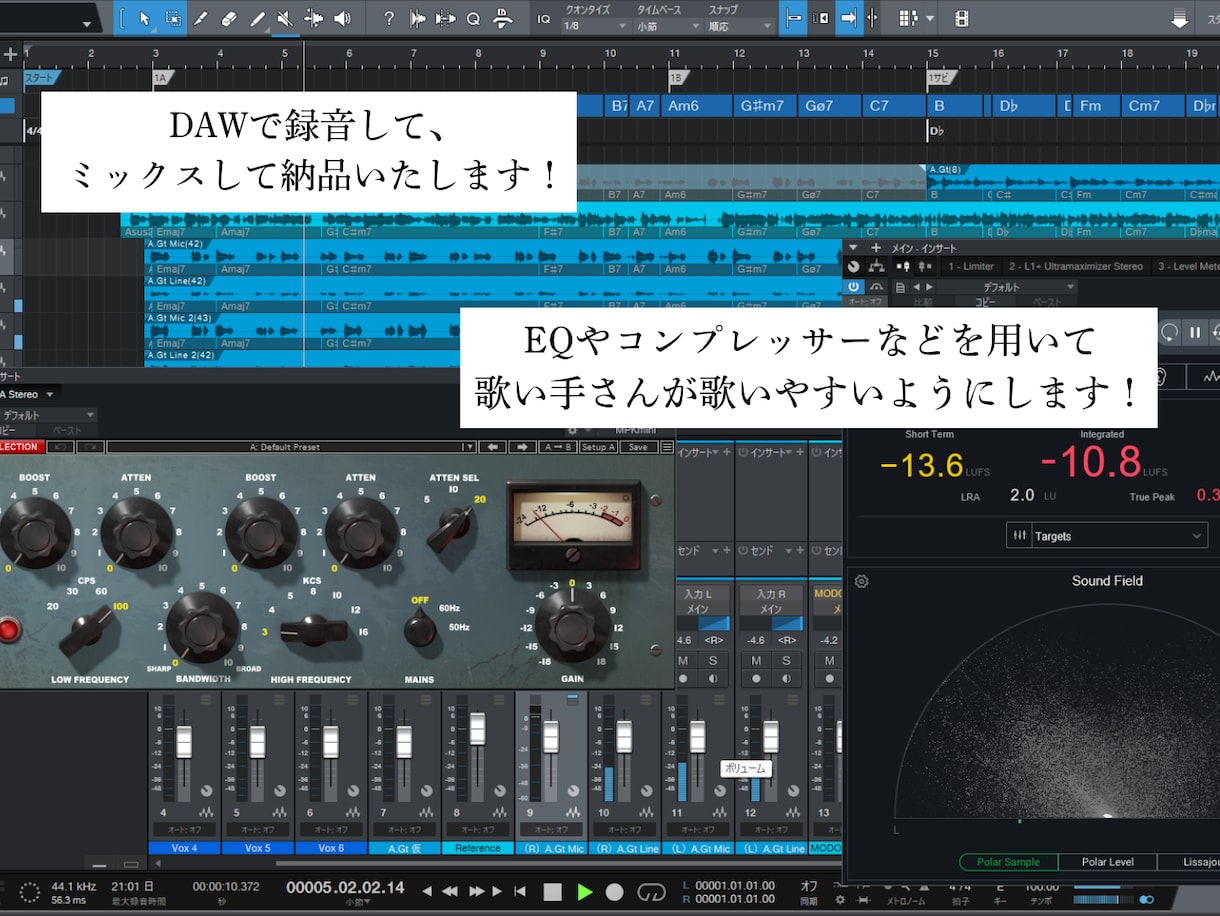Pause the loudness meter

(1195, 332)
